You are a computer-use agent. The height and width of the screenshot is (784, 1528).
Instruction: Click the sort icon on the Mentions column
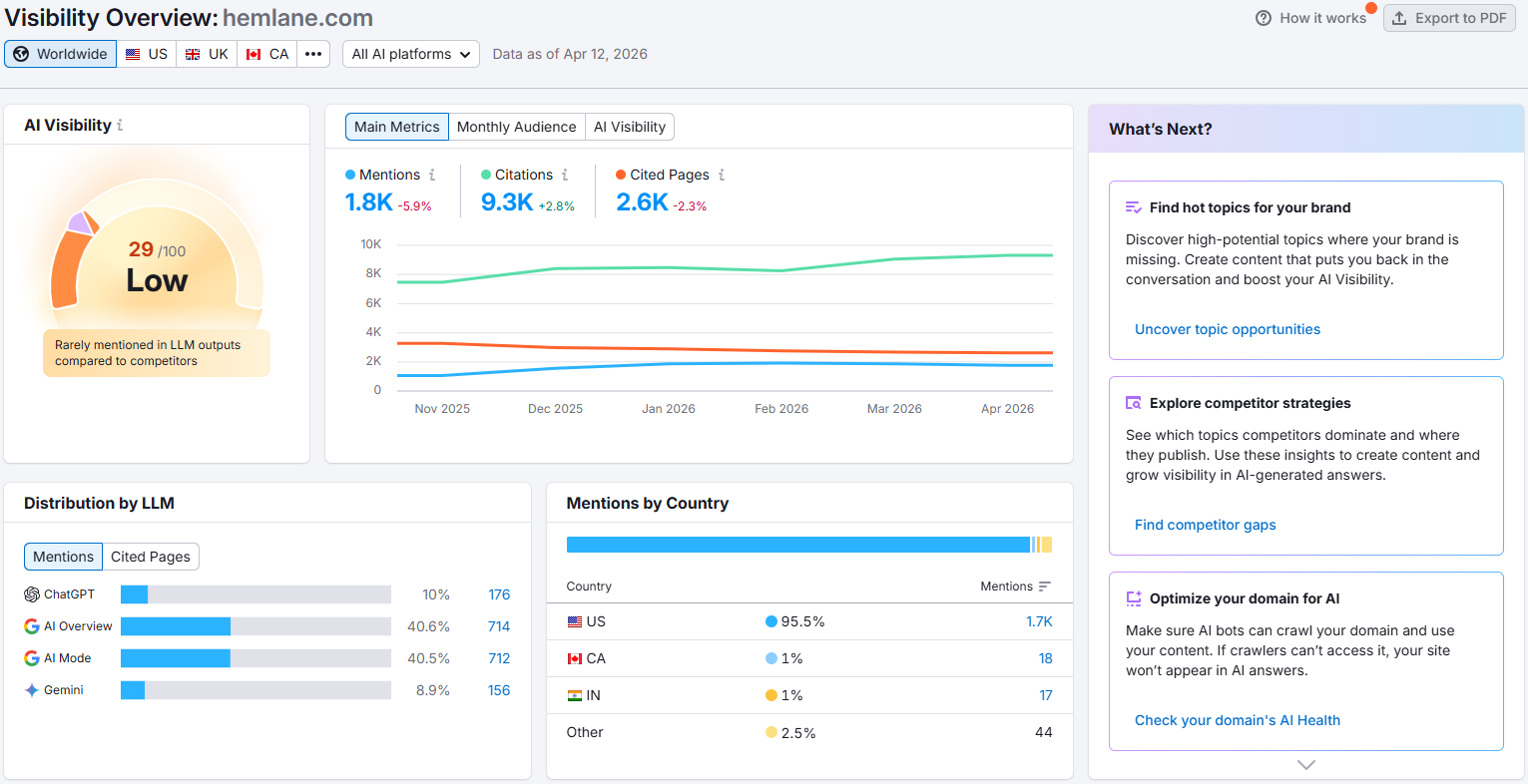tap(1043, 587)
